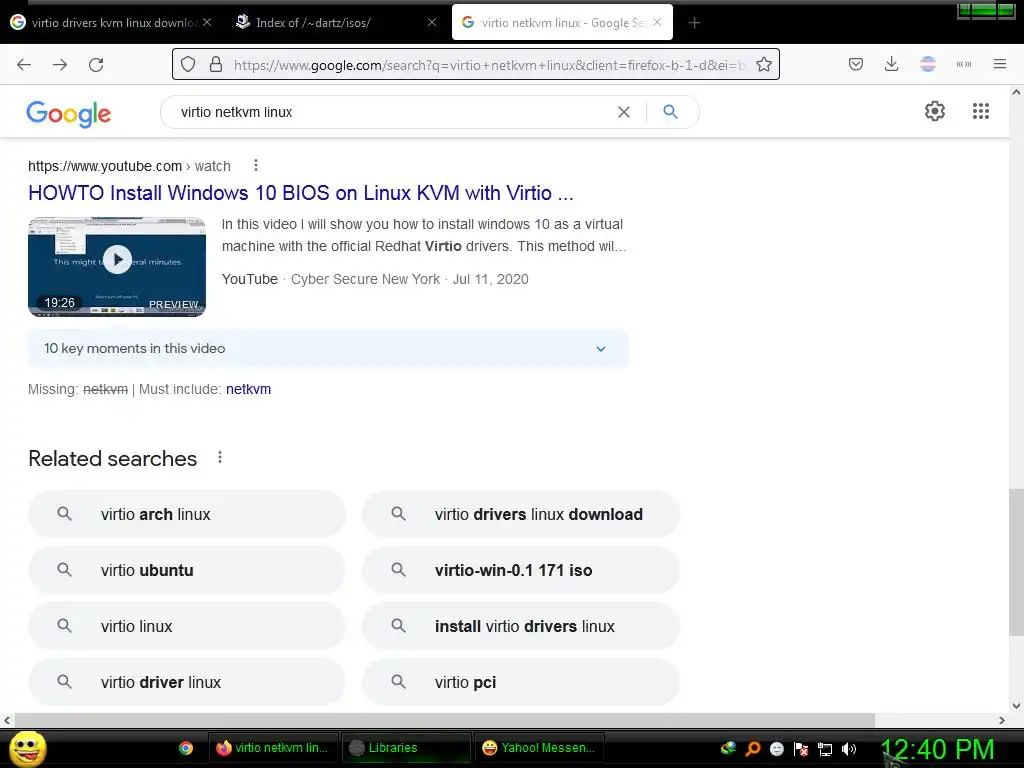
Task: Switch to the Firefox taskbar window
Action: click(273, 748)
